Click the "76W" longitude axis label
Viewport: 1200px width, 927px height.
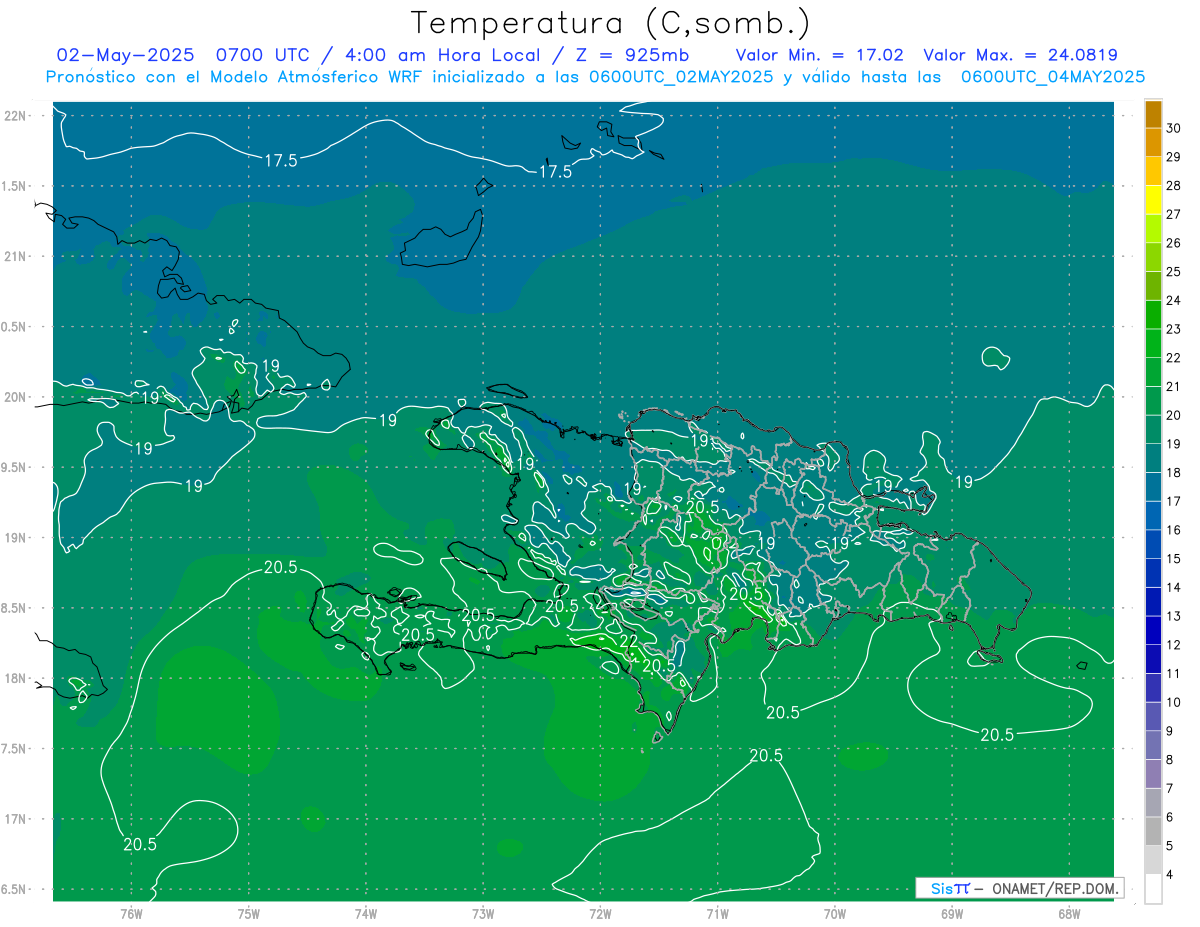131,914
